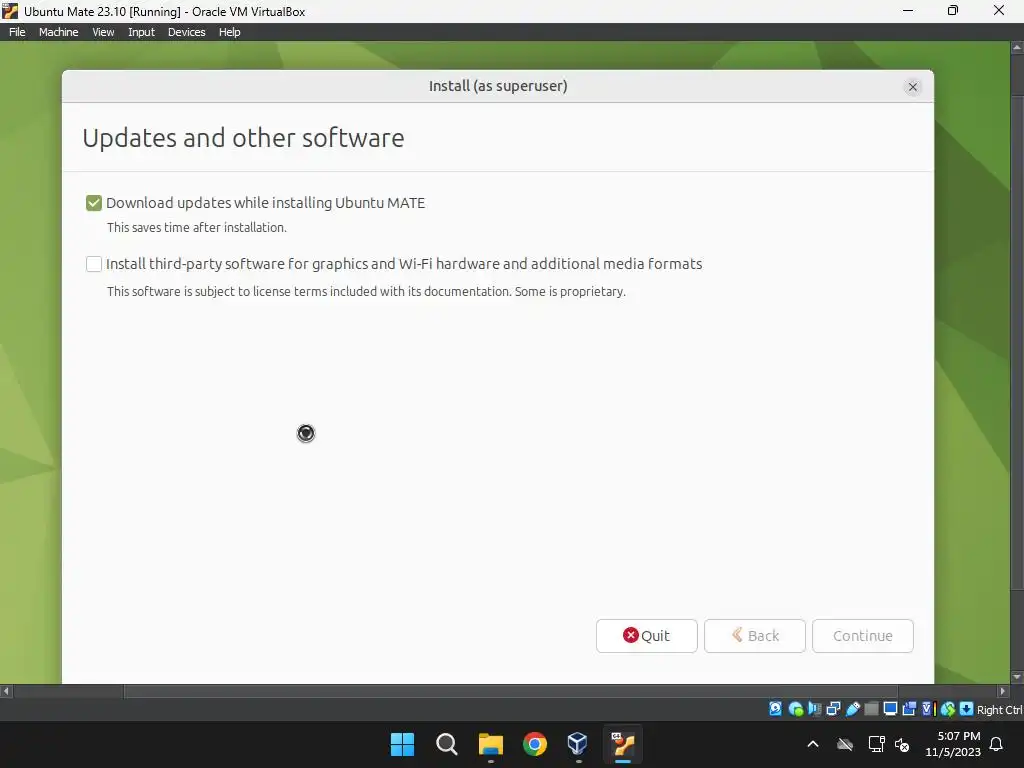
Task: Open the Machine menu
Action: [58, 32]
